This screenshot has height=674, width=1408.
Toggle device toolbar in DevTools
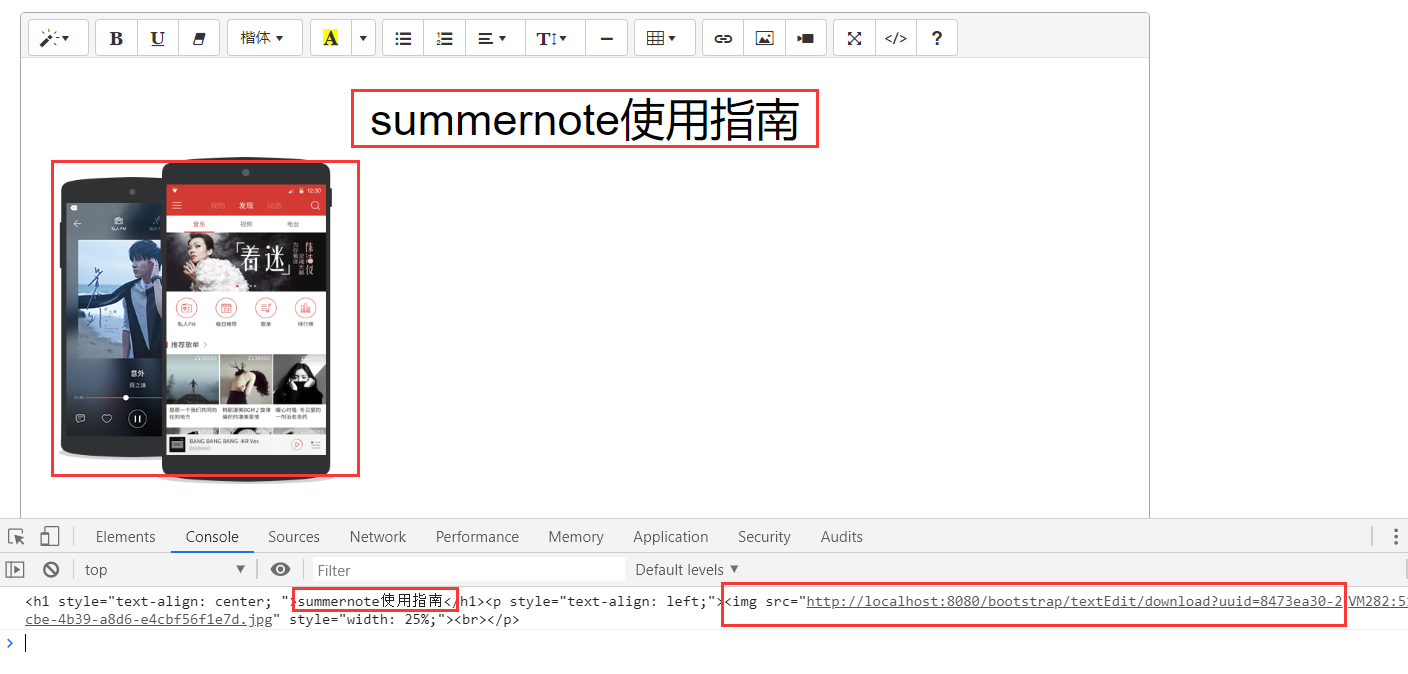[x=50, y=536]
